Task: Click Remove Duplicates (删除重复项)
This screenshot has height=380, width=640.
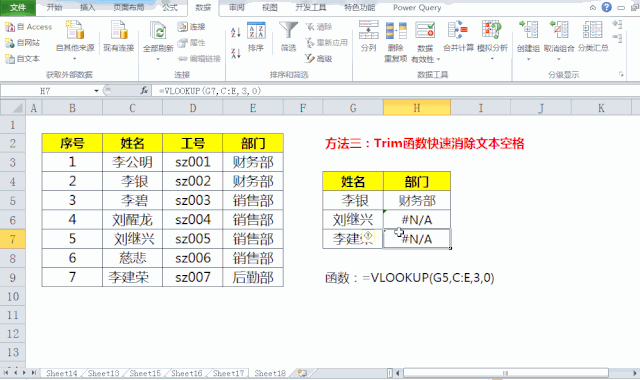Action: pos(396,41)
